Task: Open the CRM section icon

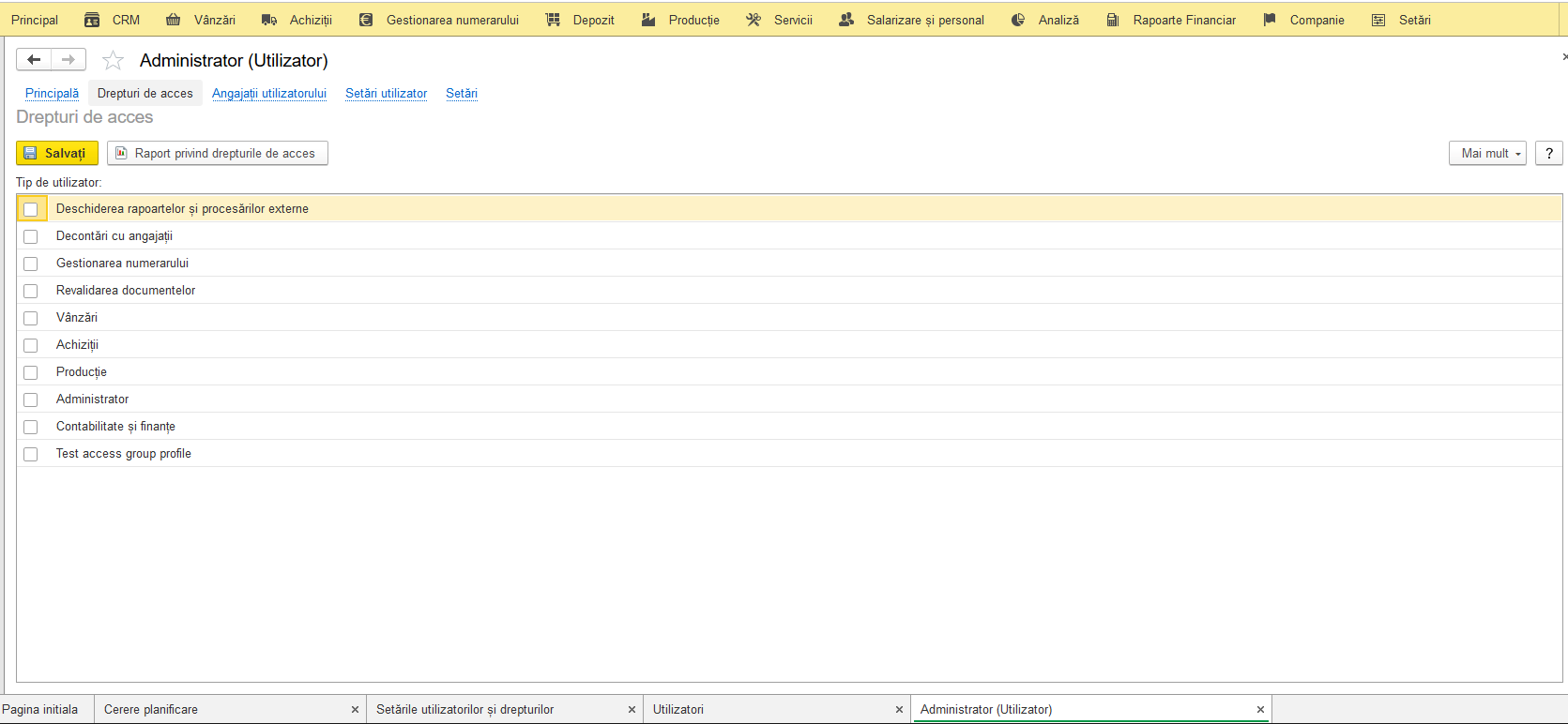Action: (92, 20)
